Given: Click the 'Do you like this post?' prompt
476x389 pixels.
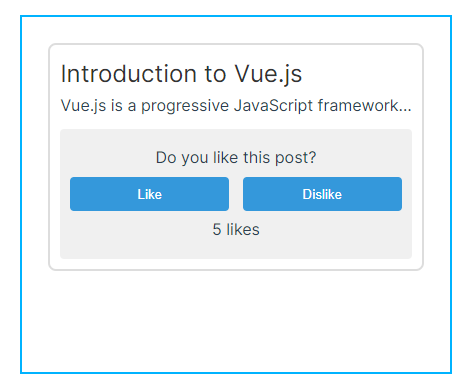Looking at the screenshot, I should [236, 158].
